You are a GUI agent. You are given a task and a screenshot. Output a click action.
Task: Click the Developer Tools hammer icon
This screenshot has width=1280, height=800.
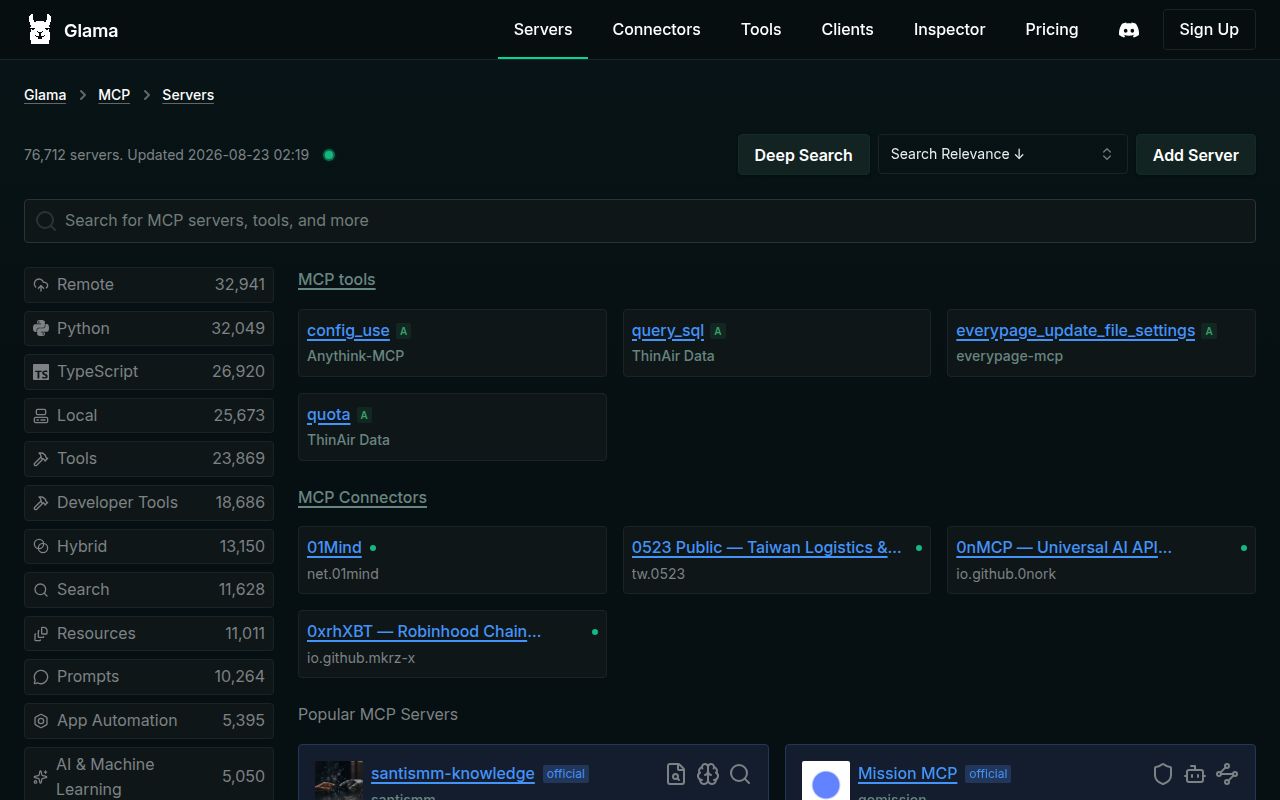(41, 503)
